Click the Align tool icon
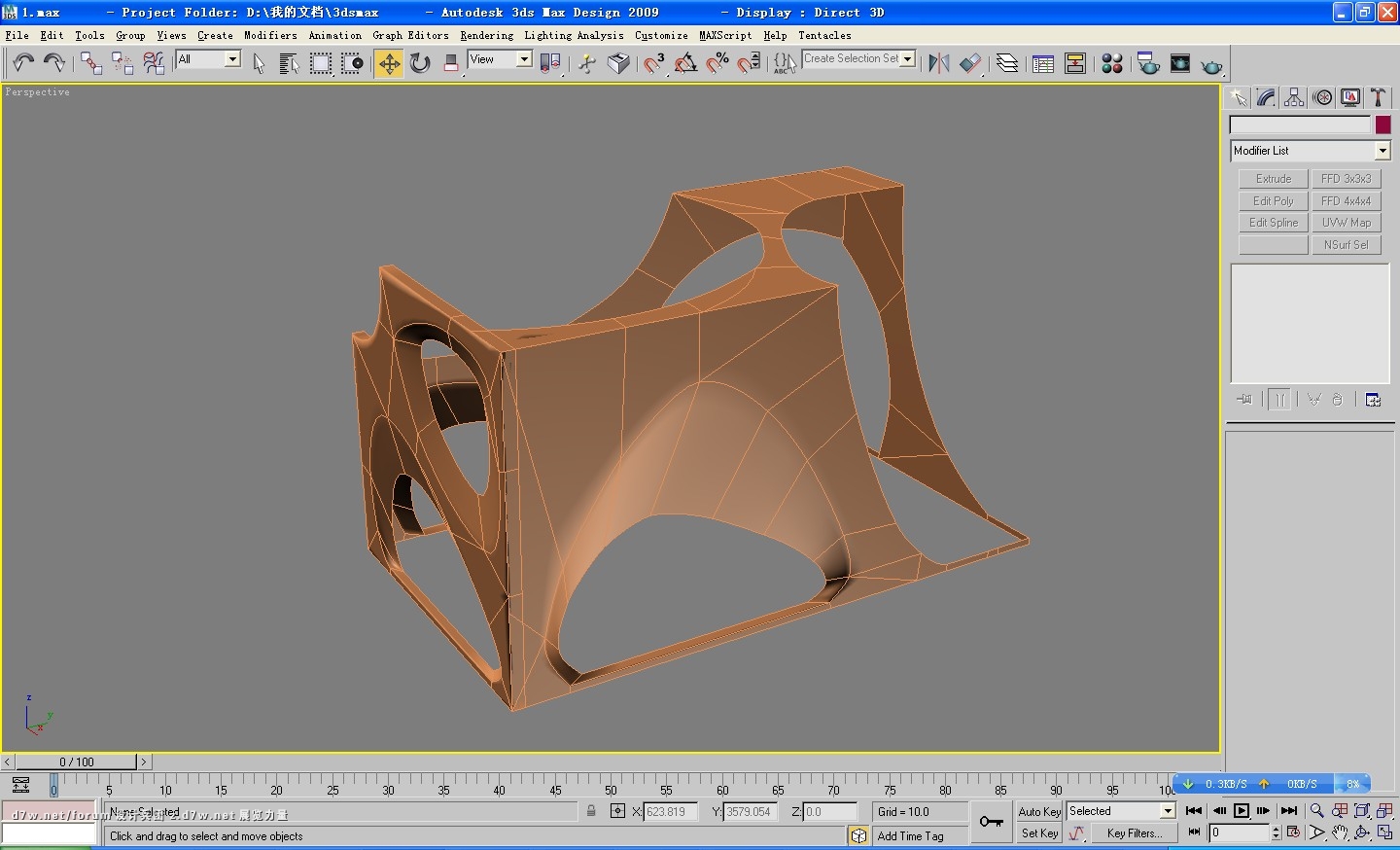 (970, 63)
